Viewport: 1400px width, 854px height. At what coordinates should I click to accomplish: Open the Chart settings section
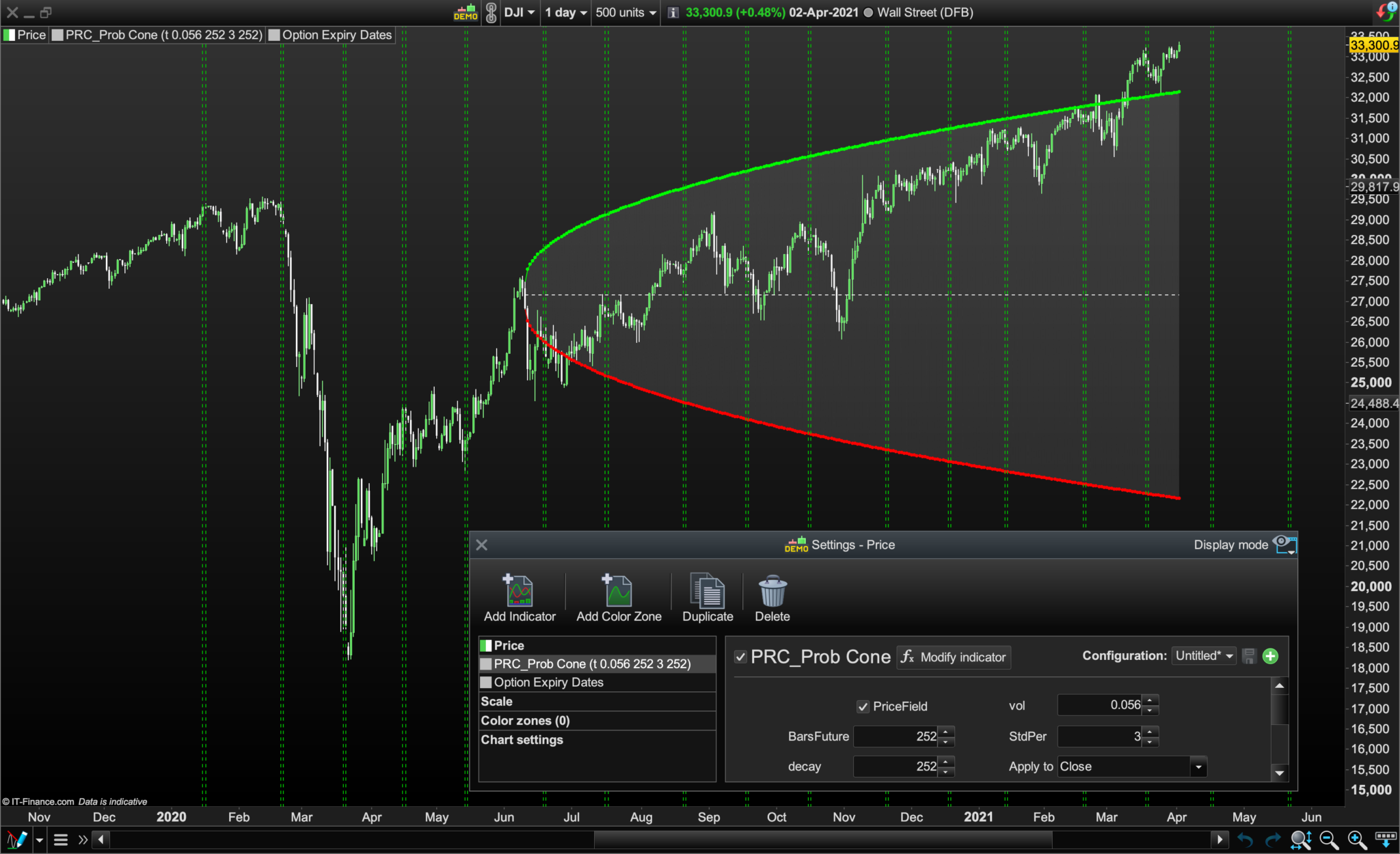[x=522, y=740]
